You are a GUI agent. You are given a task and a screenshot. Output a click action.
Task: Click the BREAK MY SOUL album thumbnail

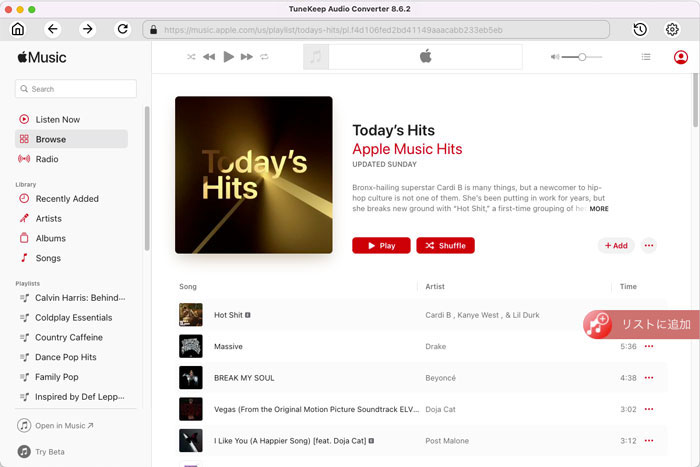[x=191, y=378]
